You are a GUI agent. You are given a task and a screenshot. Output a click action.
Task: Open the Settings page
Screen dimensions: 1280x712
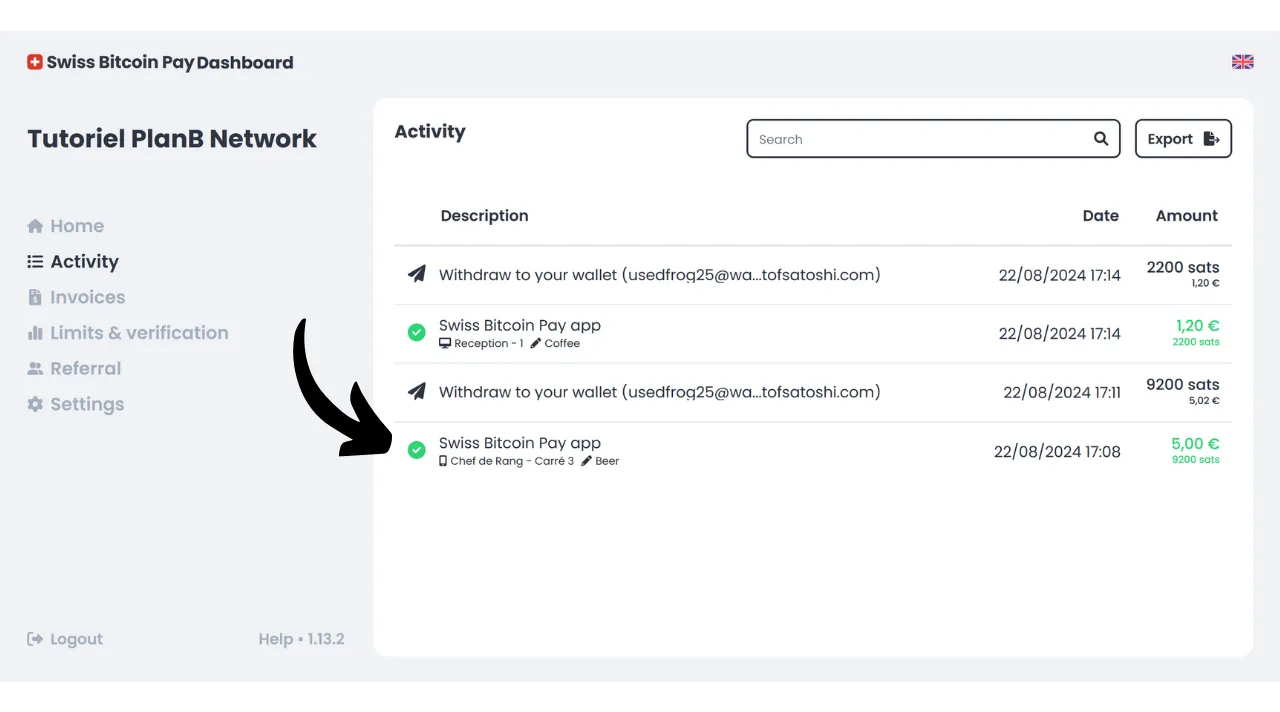(x=87, y=404)
